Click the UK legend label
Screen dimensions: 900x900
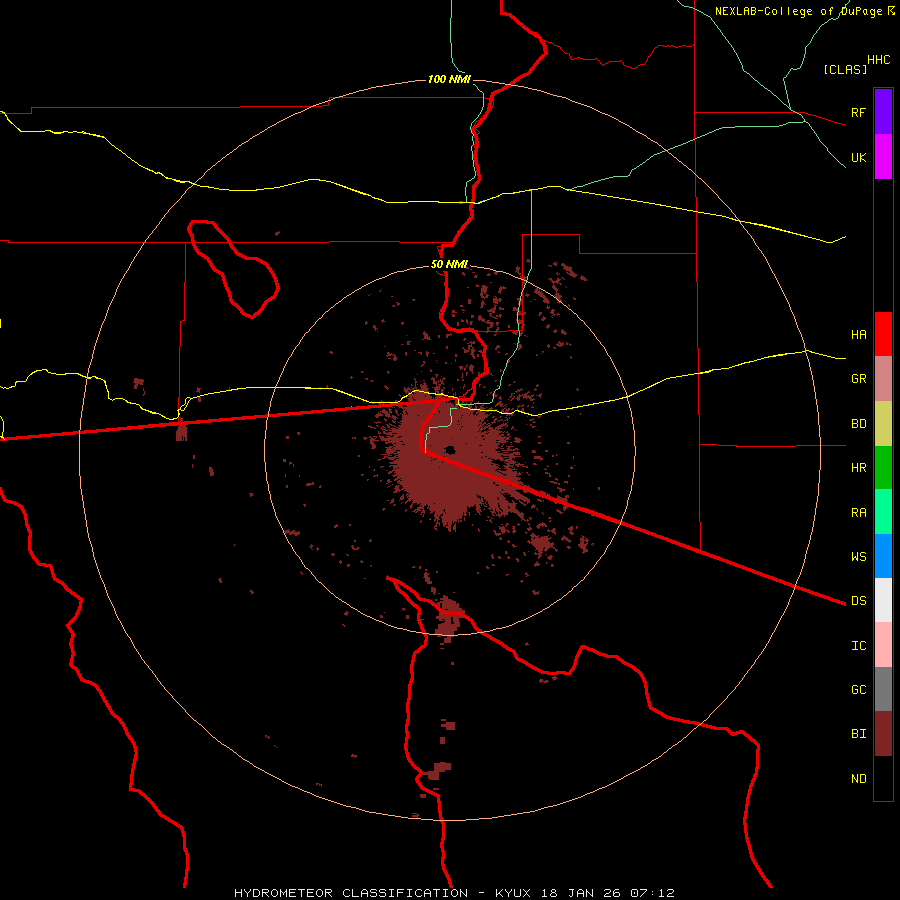pos(858,157)
